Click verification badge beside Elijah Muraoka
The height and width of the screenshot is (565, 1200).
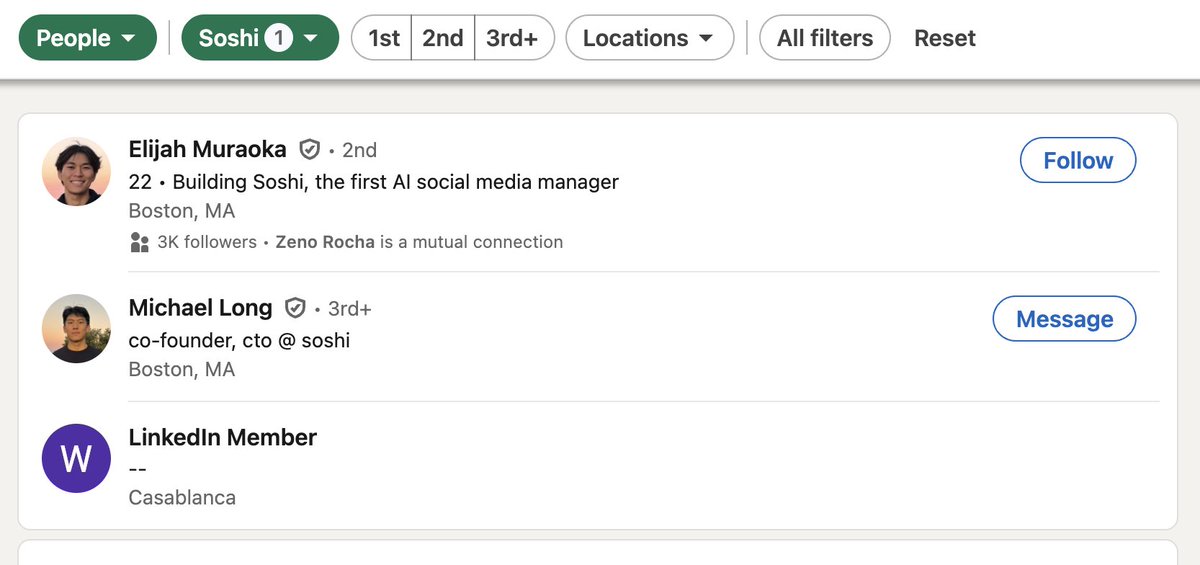click(x=309, y=150)
